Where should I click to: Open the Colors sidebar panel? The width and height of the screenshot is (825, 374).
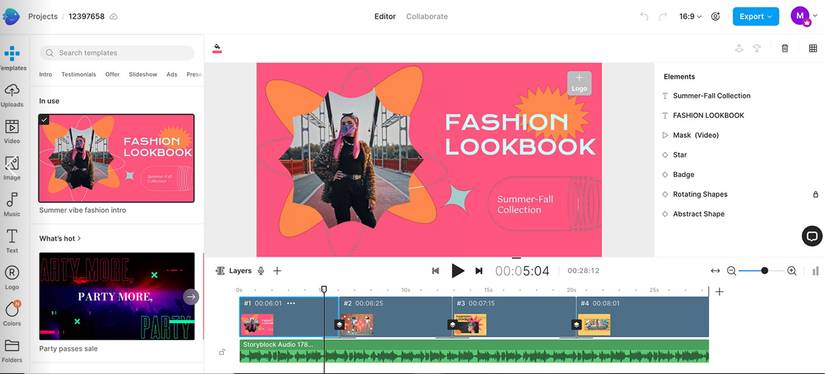pos(12,314)
